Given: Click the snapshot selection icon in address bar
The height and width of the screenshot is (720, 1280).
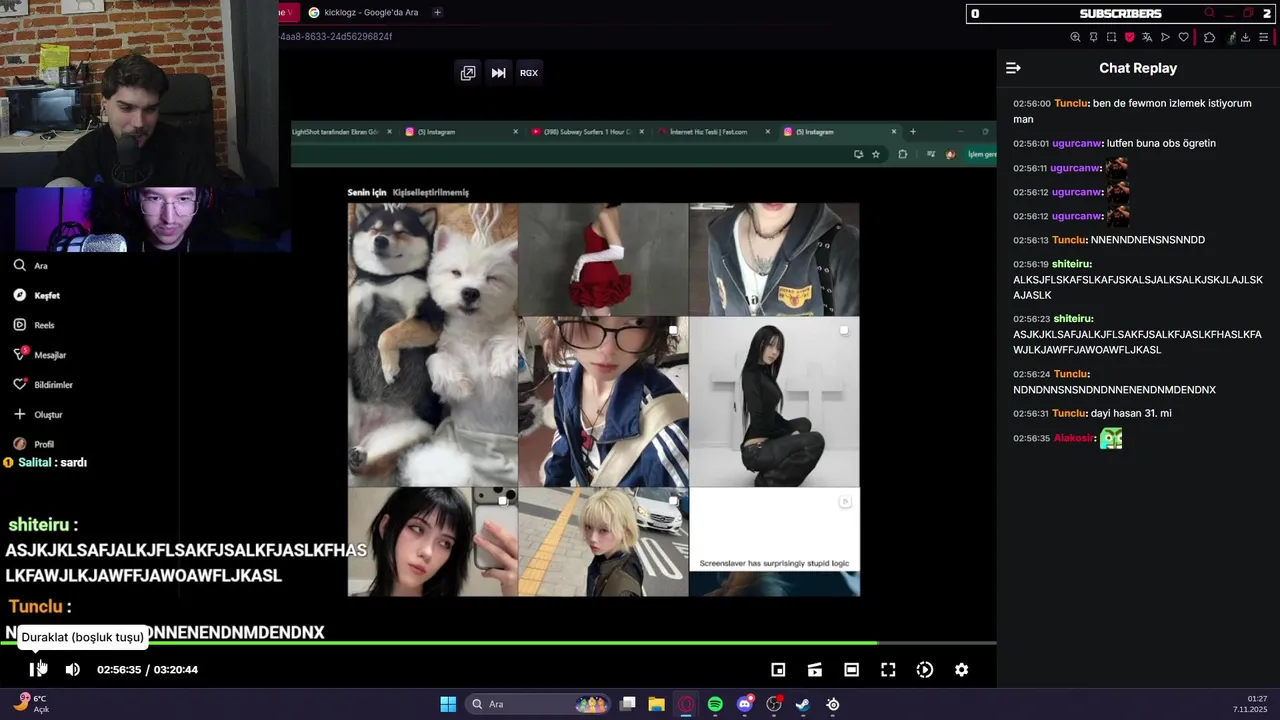Looking at the screenshot, I should 1111,37.
